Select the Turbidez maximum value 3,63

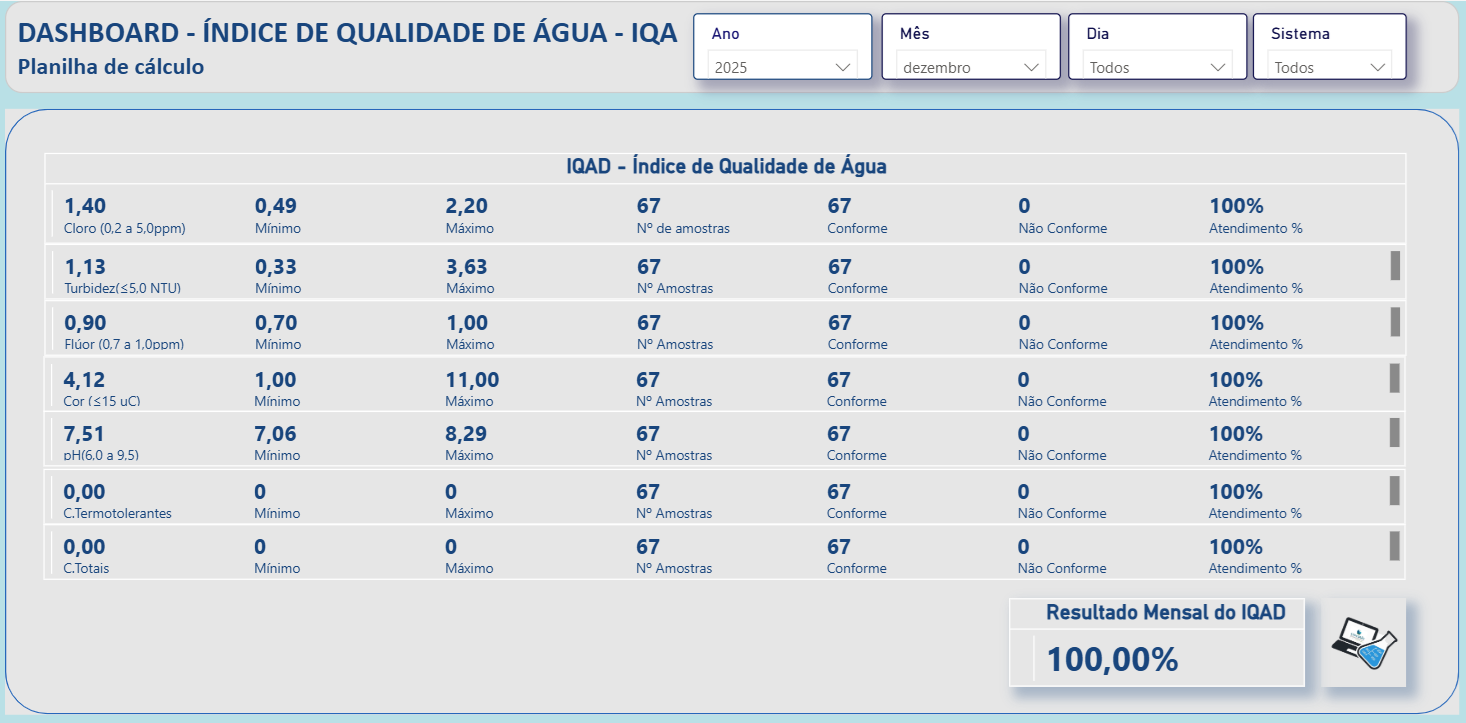(467, 267)
